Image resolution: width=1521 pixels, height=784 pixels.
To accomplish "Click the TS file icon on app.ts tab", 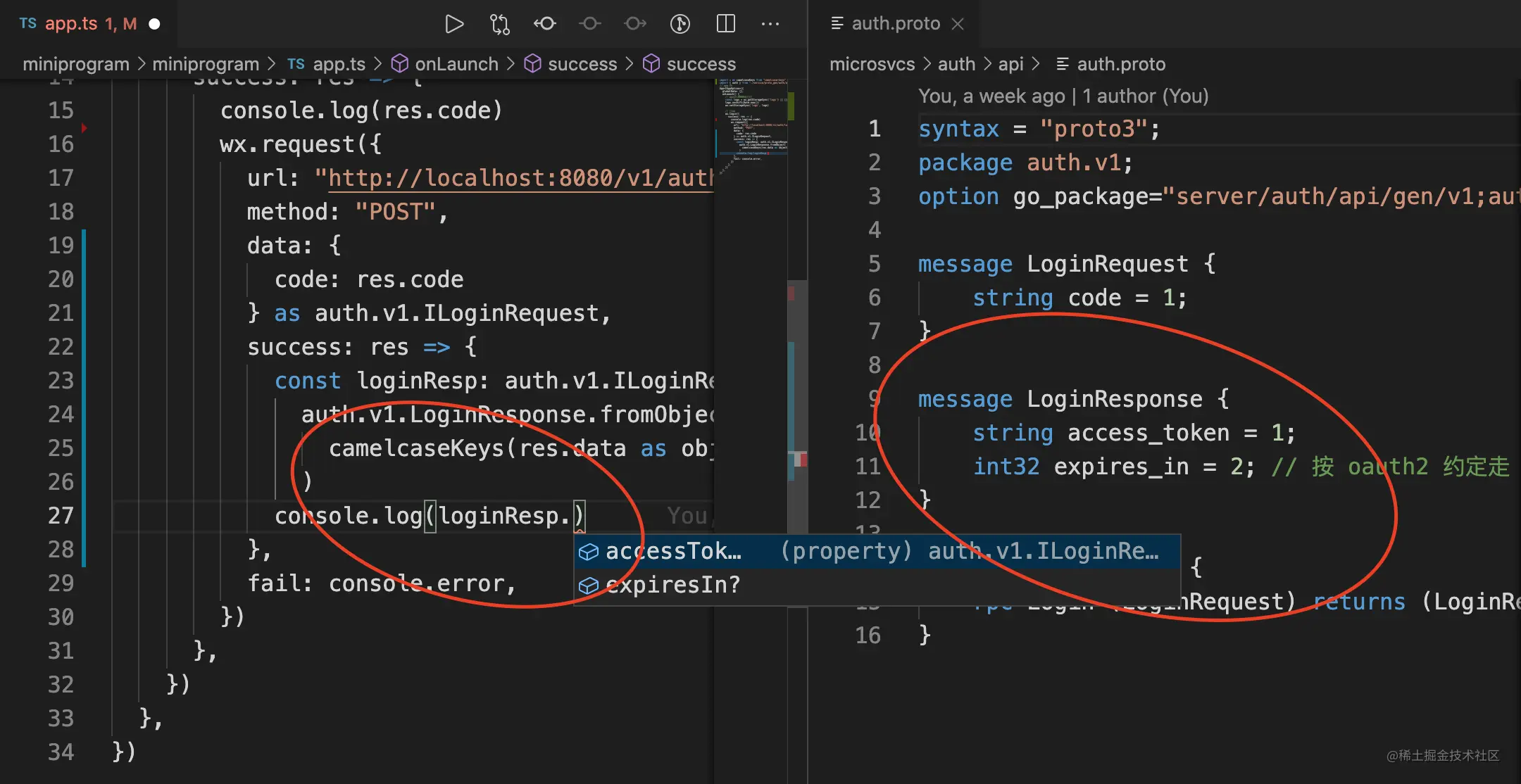I will (28, 24).
